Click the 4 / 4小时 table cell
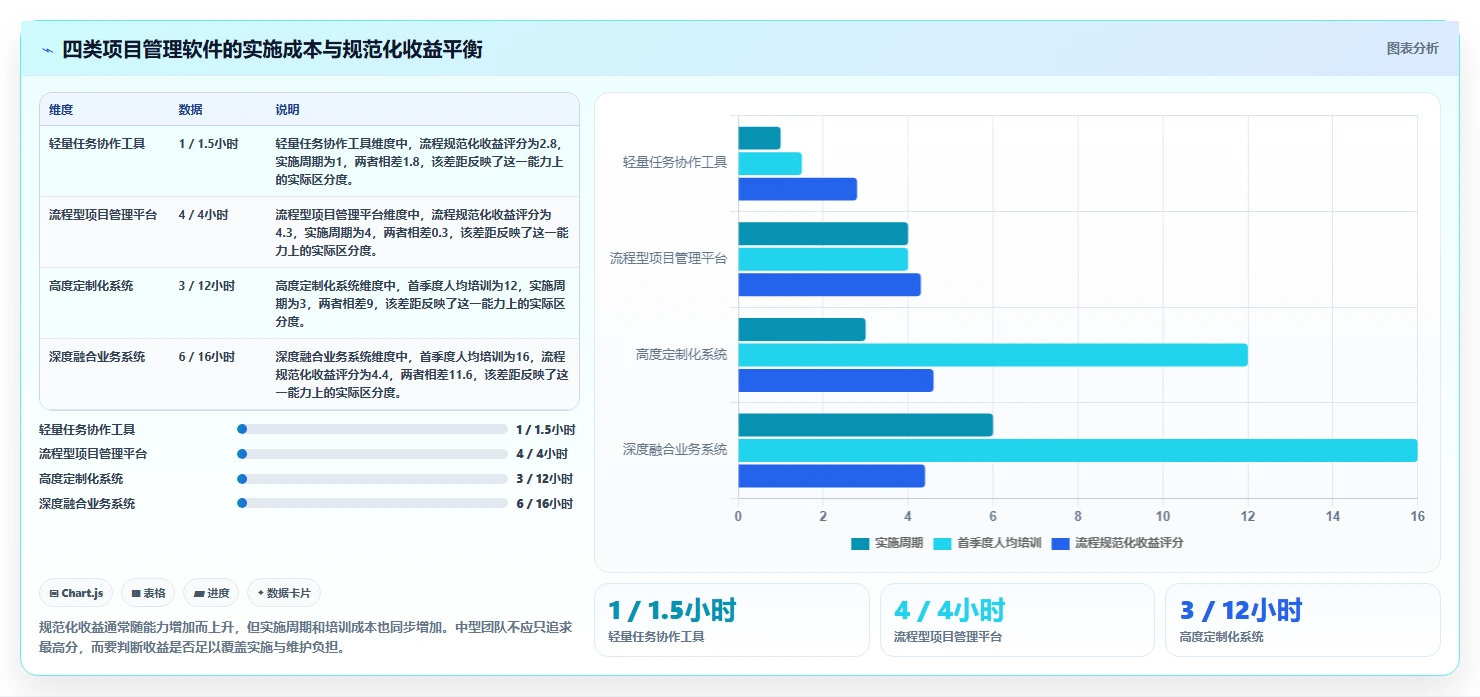1480x697 pixels. [x=203, y=214]
